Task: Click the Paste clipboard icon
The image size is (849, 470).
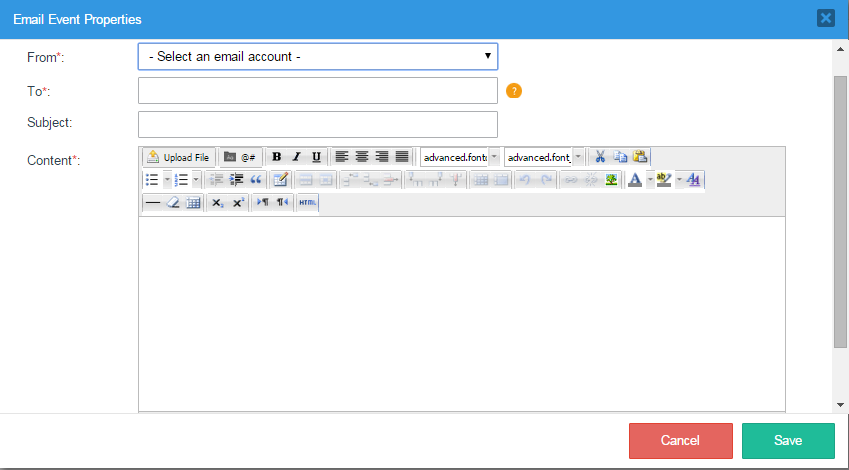Action: [640, 157]
